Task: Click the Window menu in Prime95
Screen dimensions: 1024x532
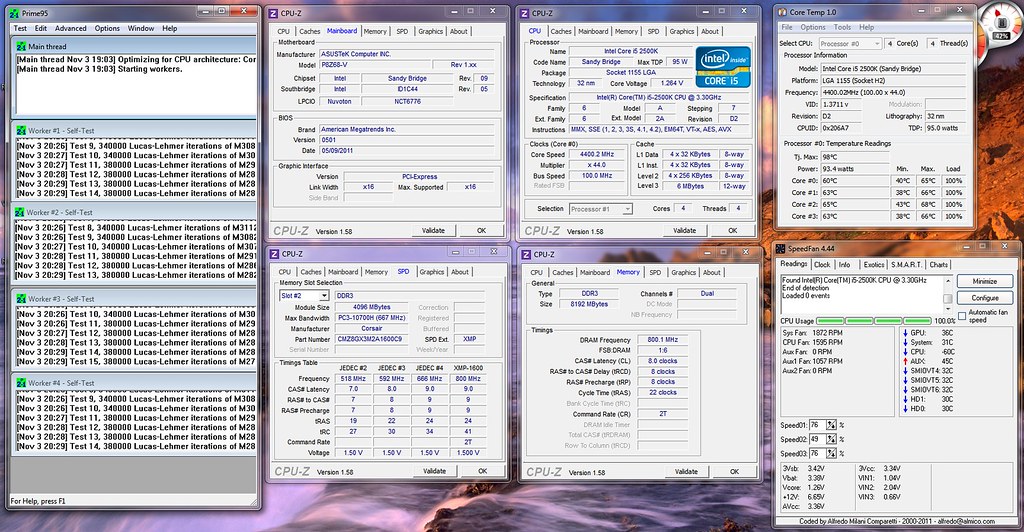Action: pos(140,29)
